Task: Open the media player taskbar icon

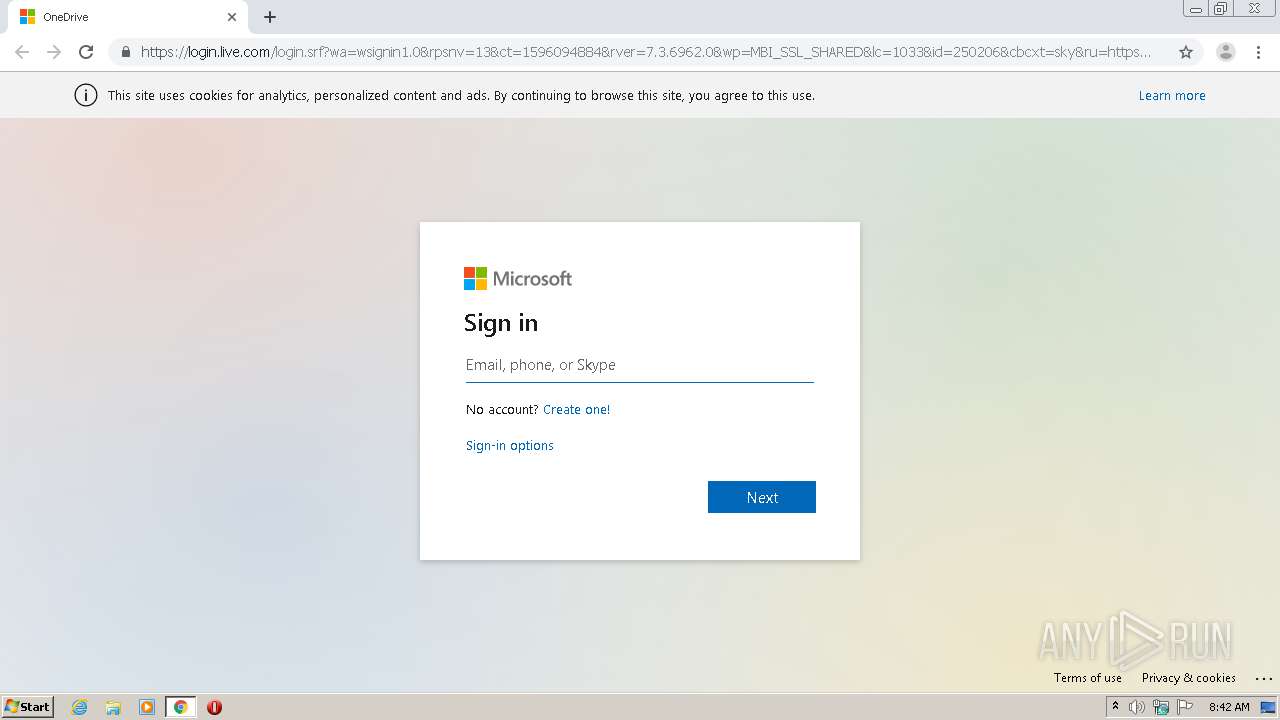Action: (x=147, y=707)
